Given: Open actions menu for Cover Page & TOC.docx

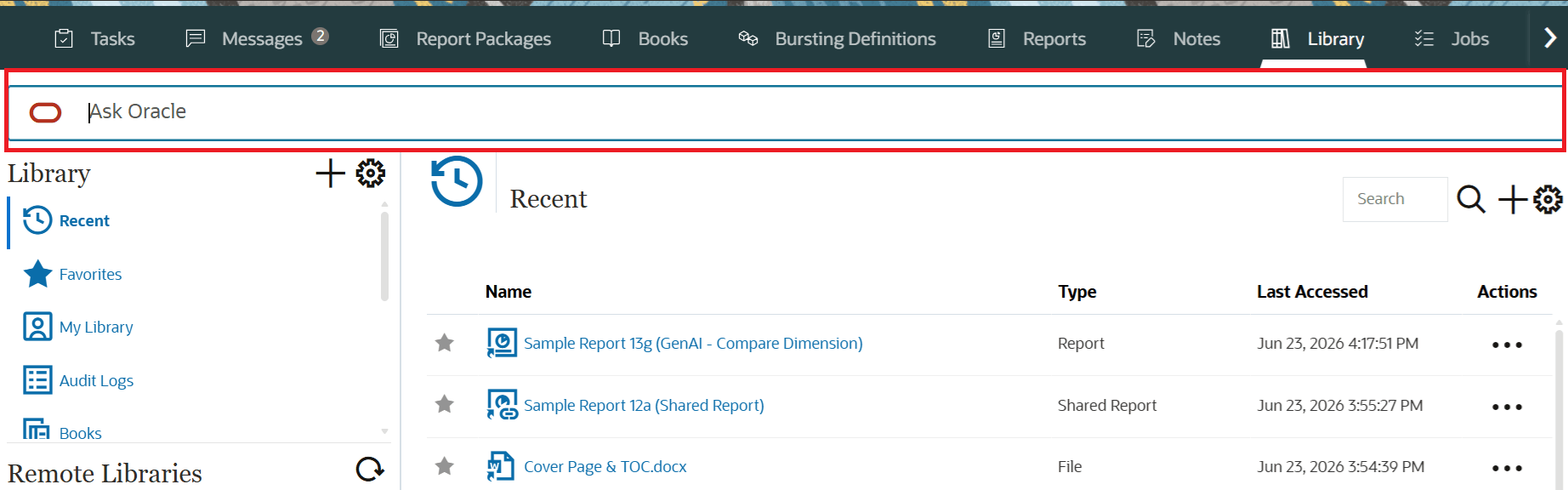Looking at the screenshot, I should (x=1507, y=468).
